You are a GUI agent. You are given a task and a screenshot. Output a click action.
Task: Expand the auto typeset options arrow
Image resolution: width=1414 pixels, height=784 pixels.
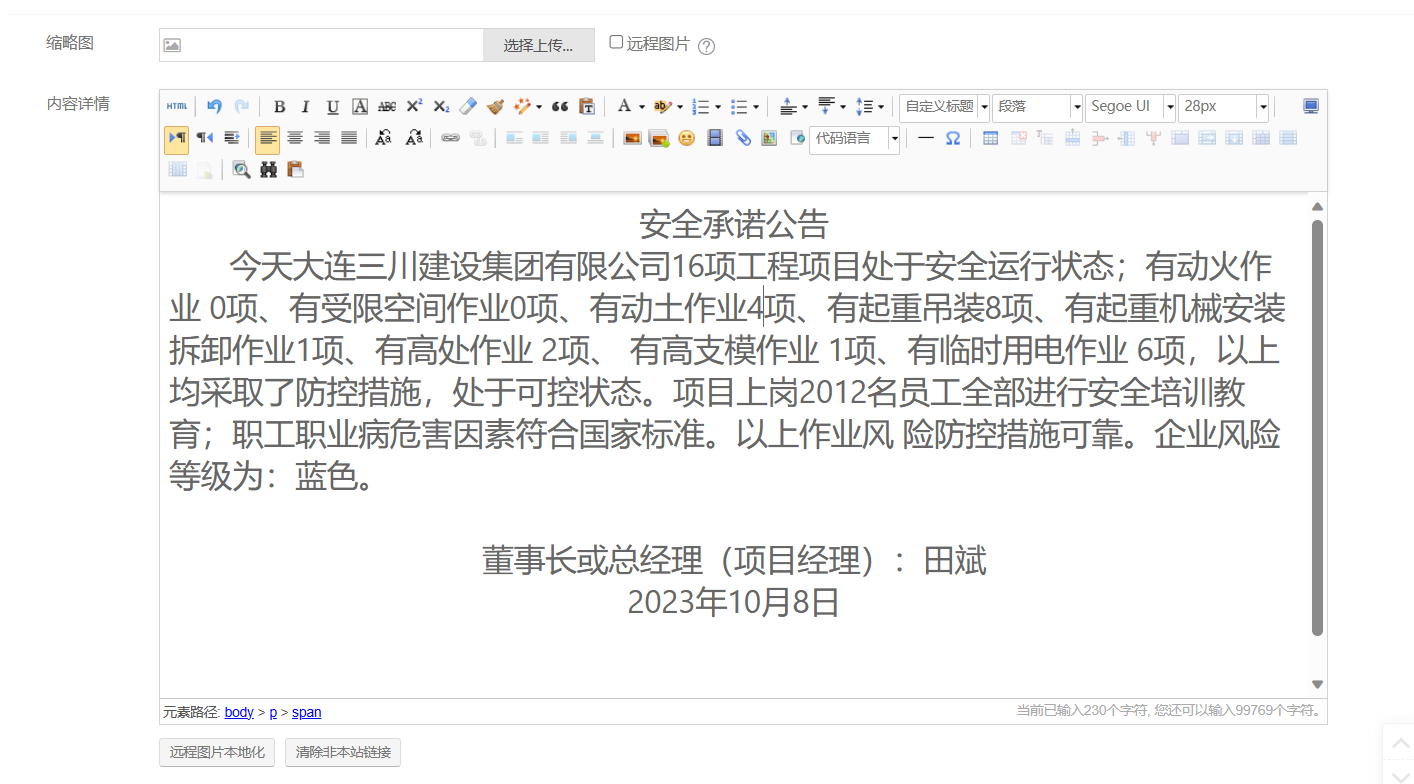click(x=539, y=106)
